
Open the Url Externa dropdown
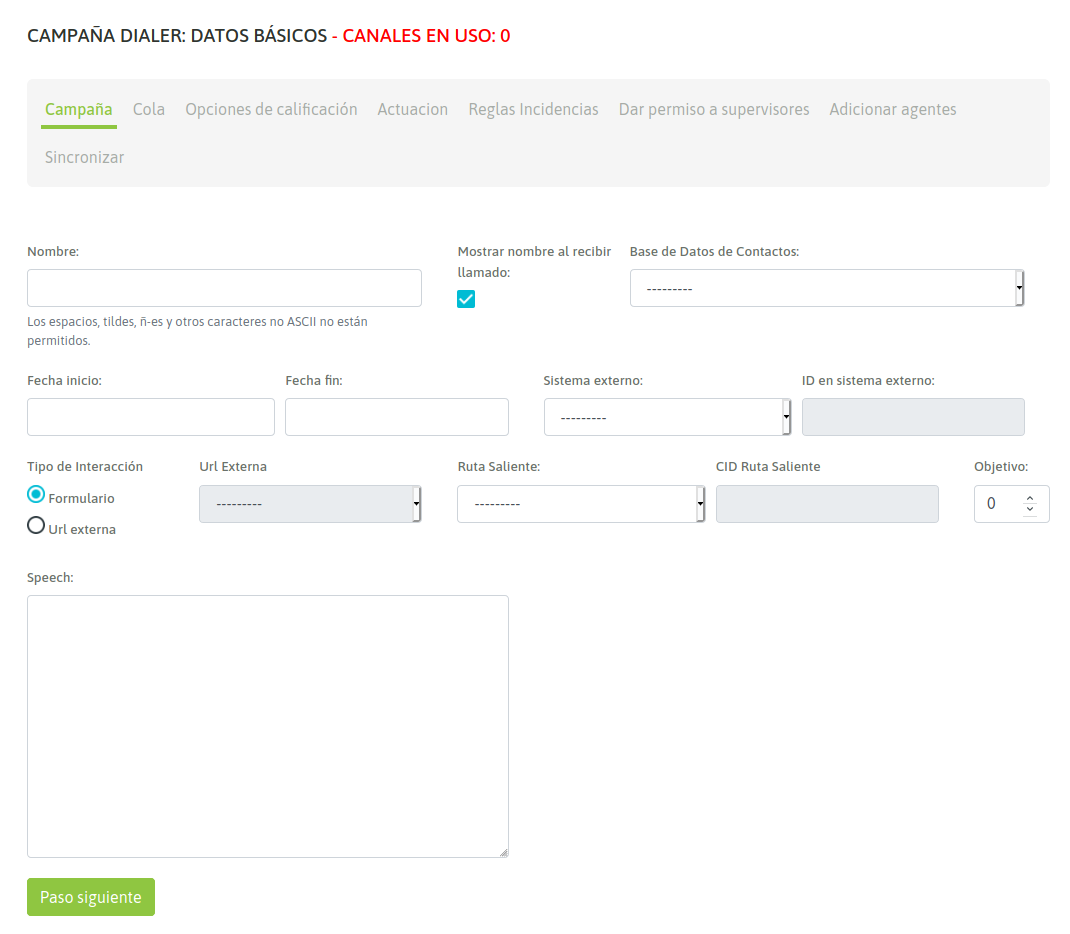click(310, 504)
